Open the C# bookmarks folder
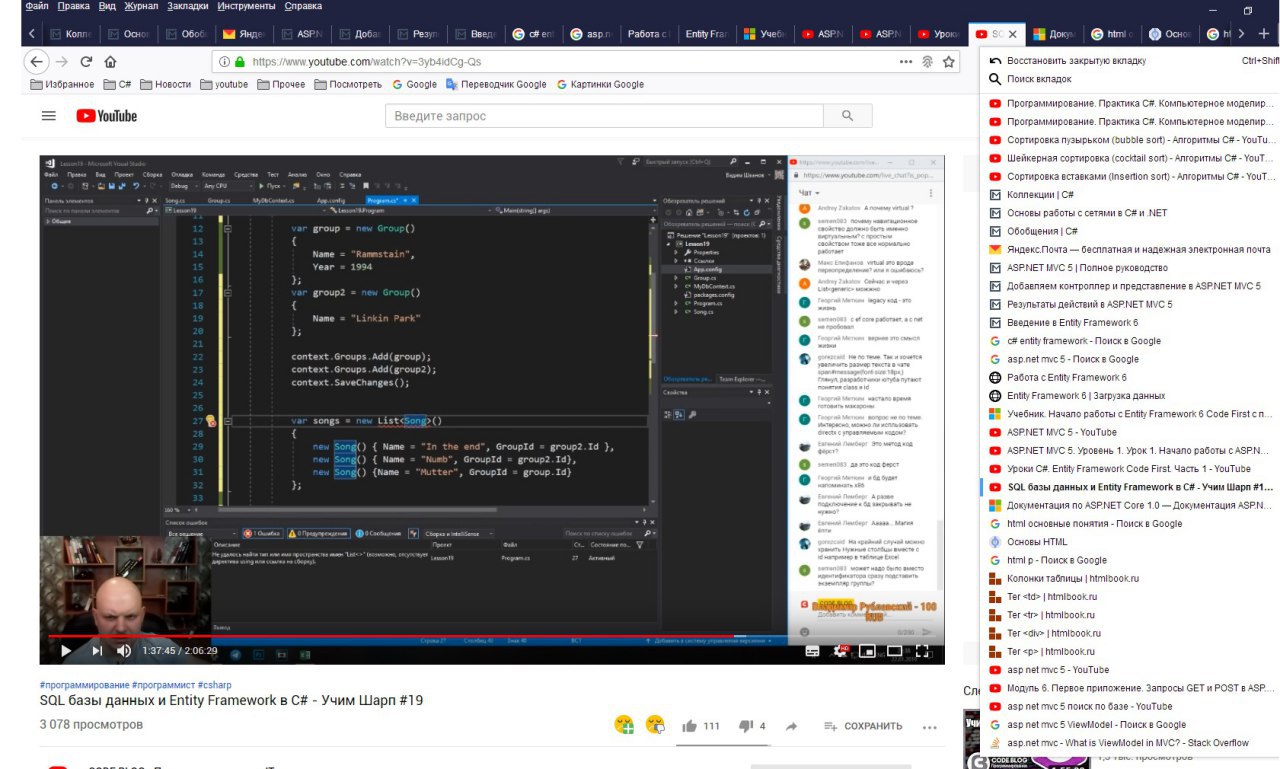1280x769 pixels. tap(116, 84)
